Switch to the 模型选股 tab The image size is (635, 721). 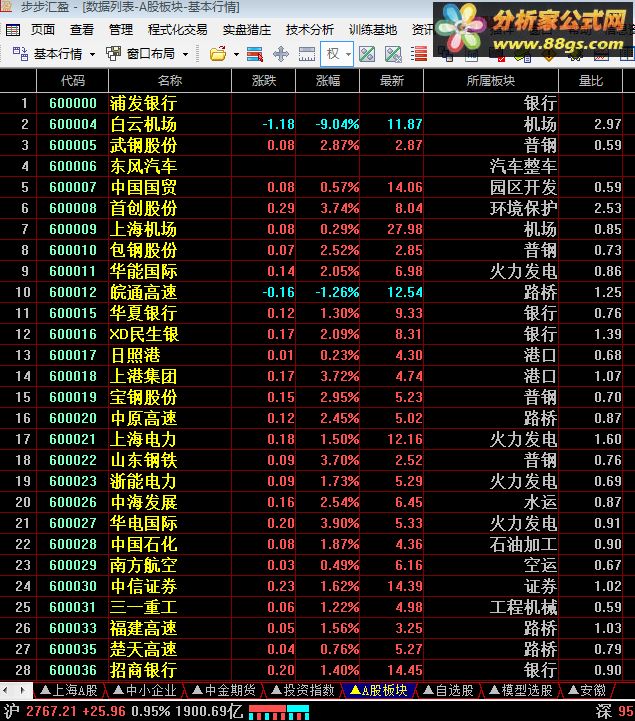521,690
